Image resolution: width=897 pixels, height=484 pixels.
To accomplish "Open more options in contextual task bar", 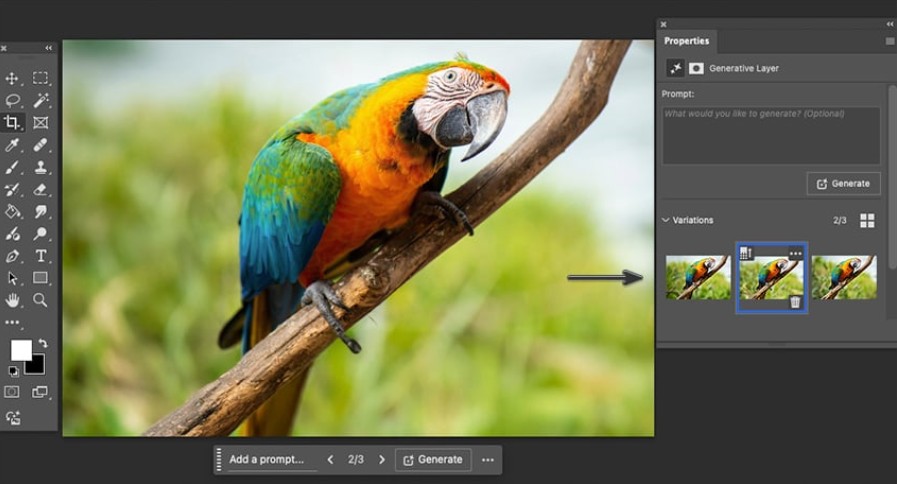I will pyautogui.click(x=488, y=460).
